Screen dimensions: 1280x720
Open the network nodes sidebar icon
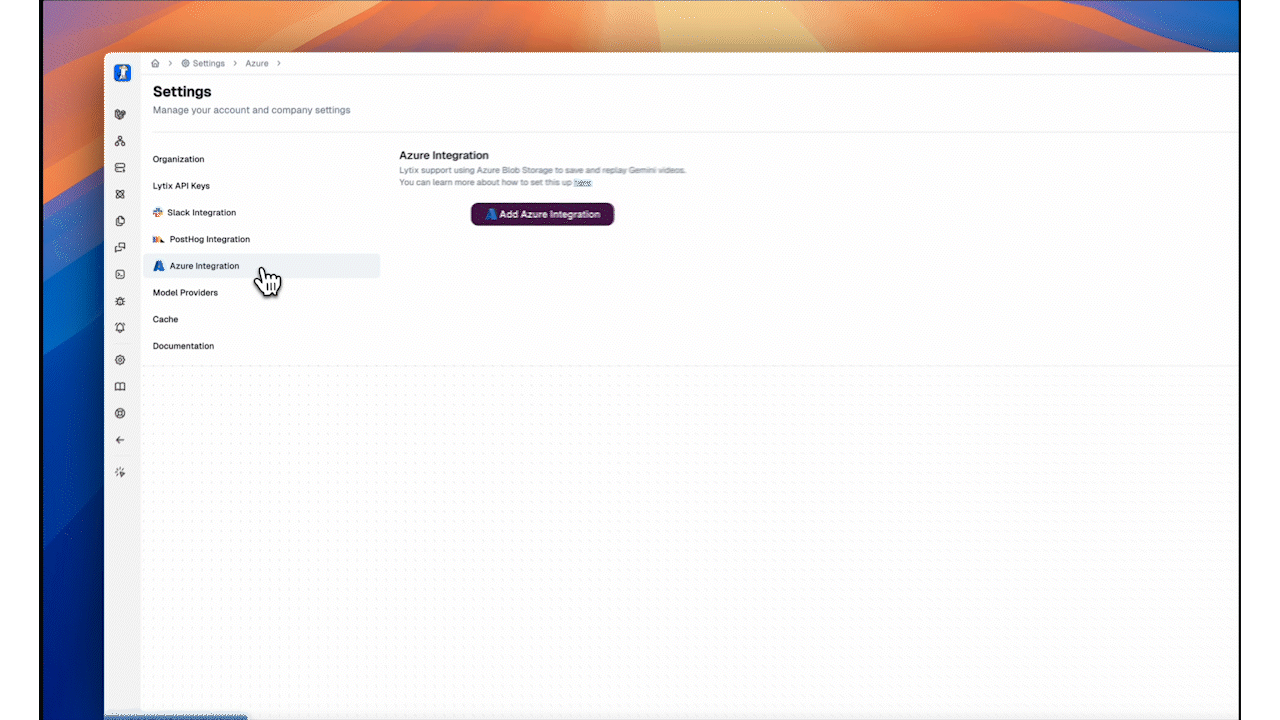click(120, 141)
